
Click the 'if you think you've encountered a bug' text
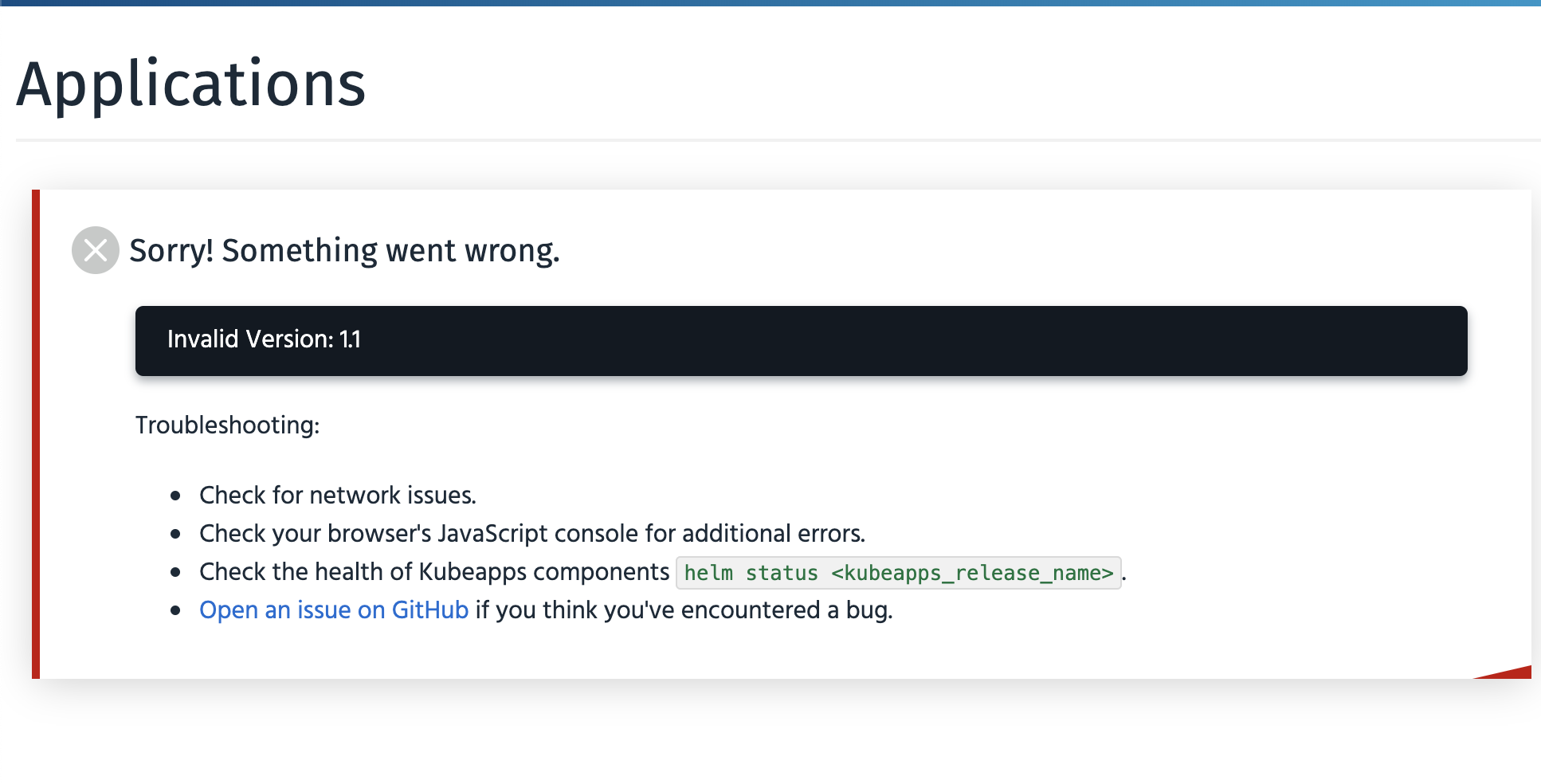point(681,610)
